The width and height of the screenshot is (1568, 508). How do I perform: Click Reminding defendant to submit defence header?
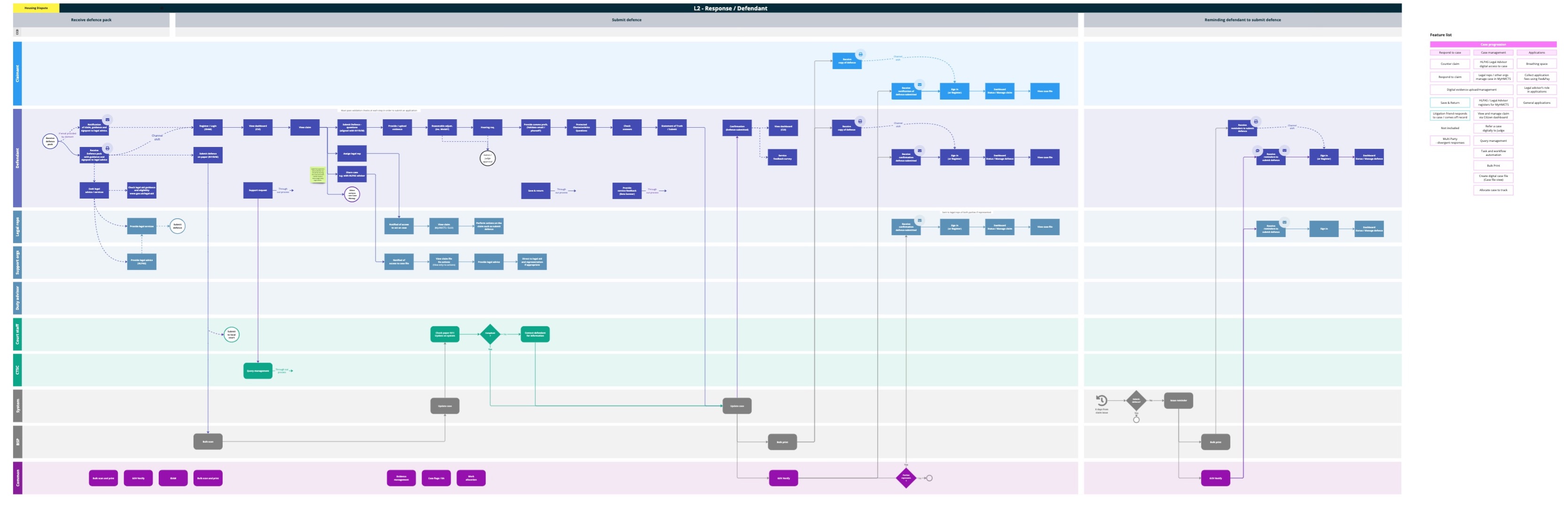[x=1242, y=19]
